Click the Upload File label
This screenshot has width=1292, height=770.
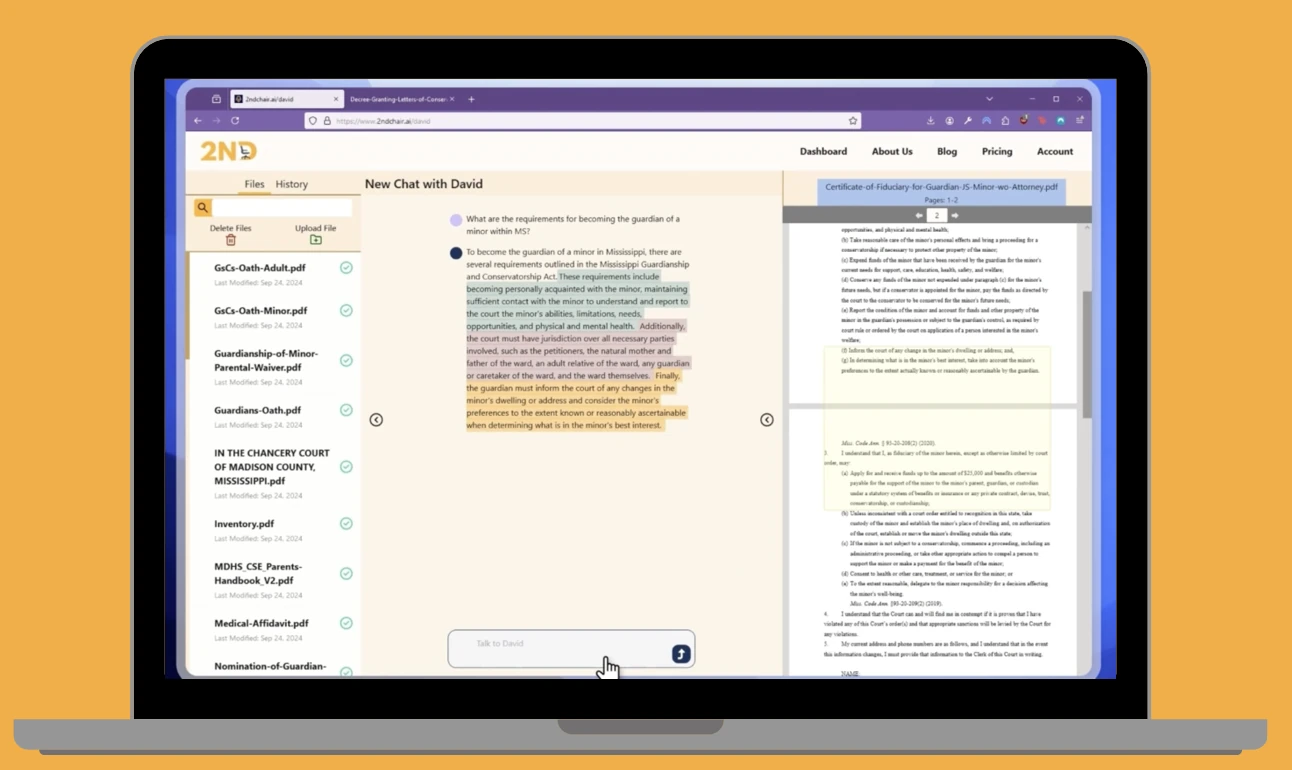click(315, 228)
